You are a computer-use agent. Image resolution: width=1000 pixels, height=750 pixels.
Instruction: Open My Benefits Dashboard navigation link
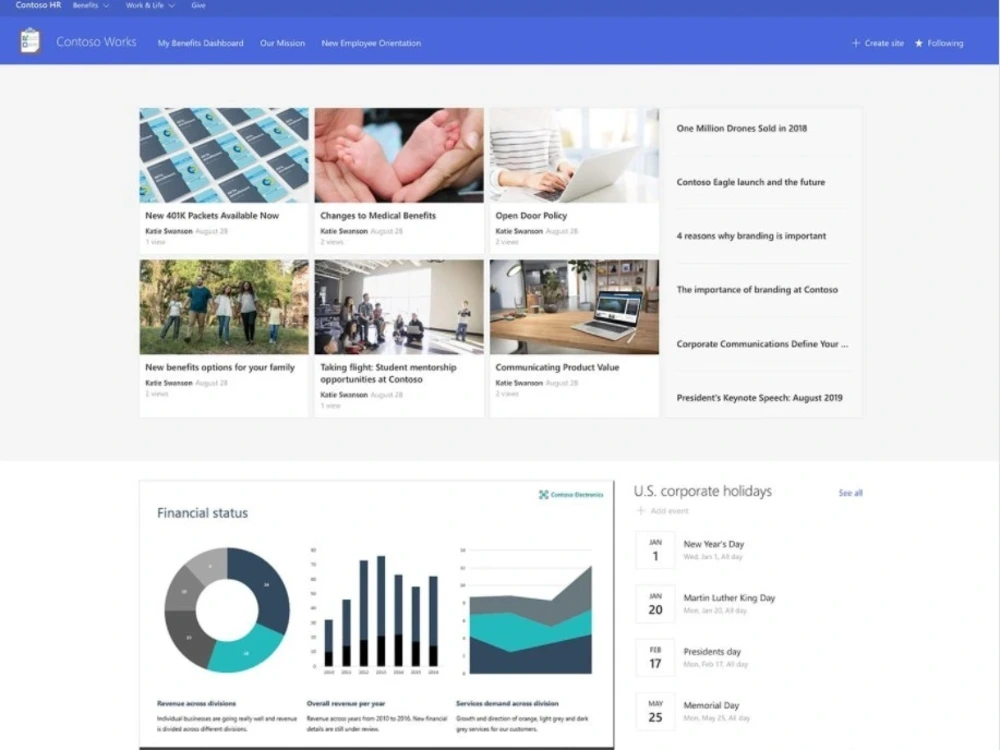200,43
